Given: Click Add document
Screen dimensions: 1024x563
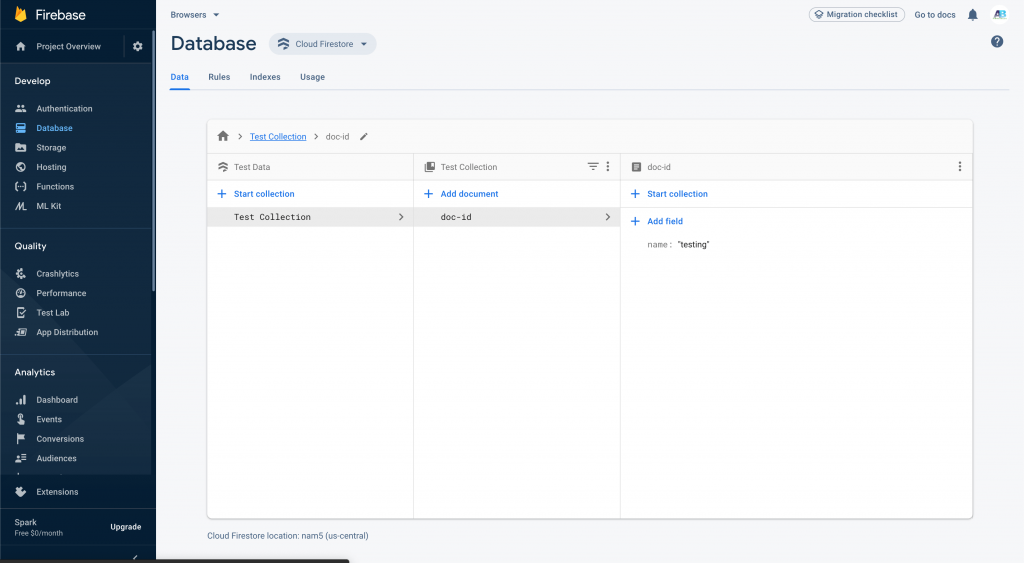Looking at the screenshot, I should pyautogui.click(x=461, y=194).
